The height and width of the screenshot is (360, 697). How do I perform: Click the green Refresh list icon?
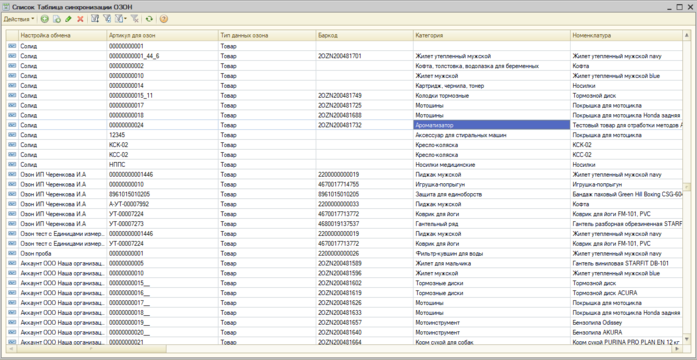(149, 19)
